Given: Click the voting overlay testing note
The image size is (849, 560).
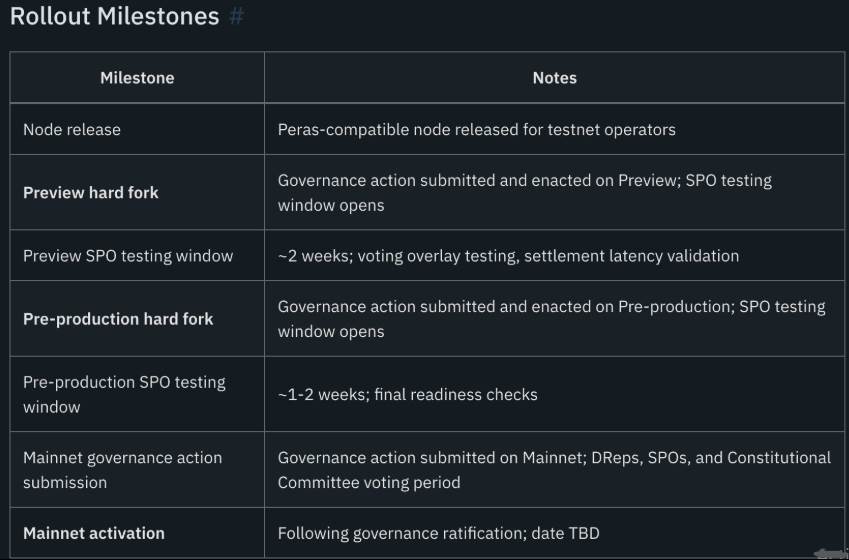Looking at the screenshot, I should tap(508, 256).
